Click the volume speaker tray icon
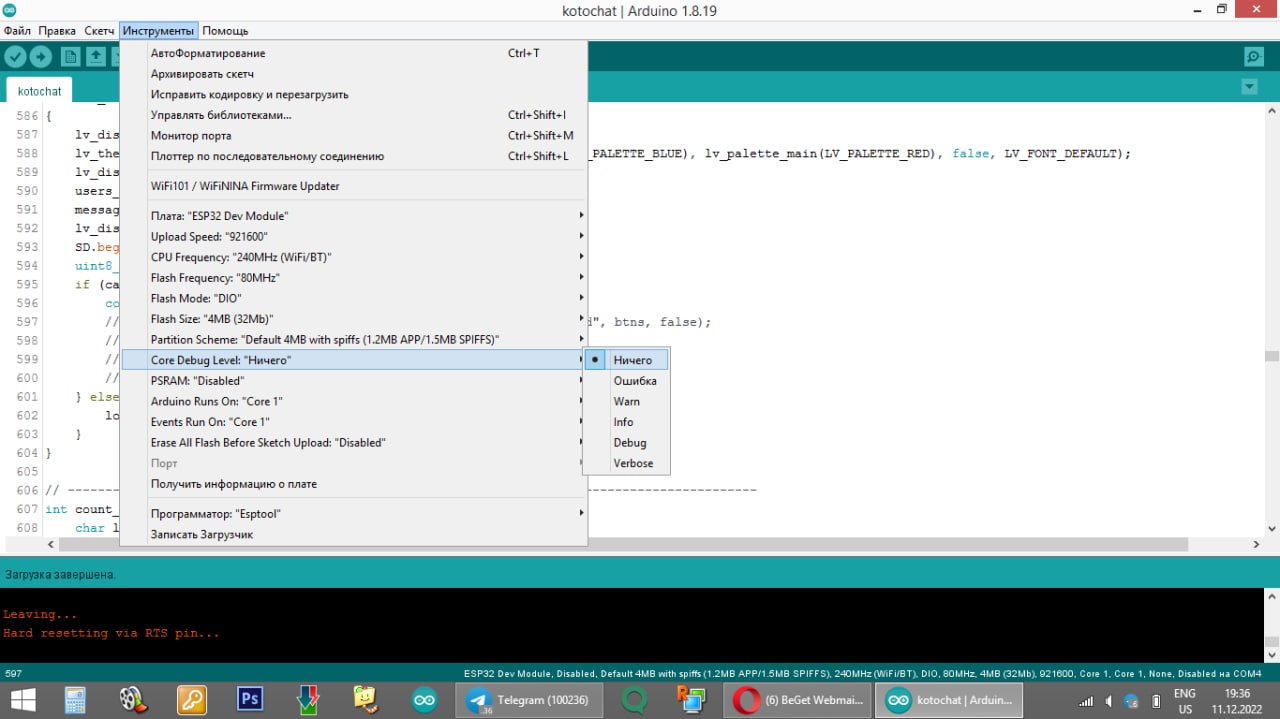 1110,701
